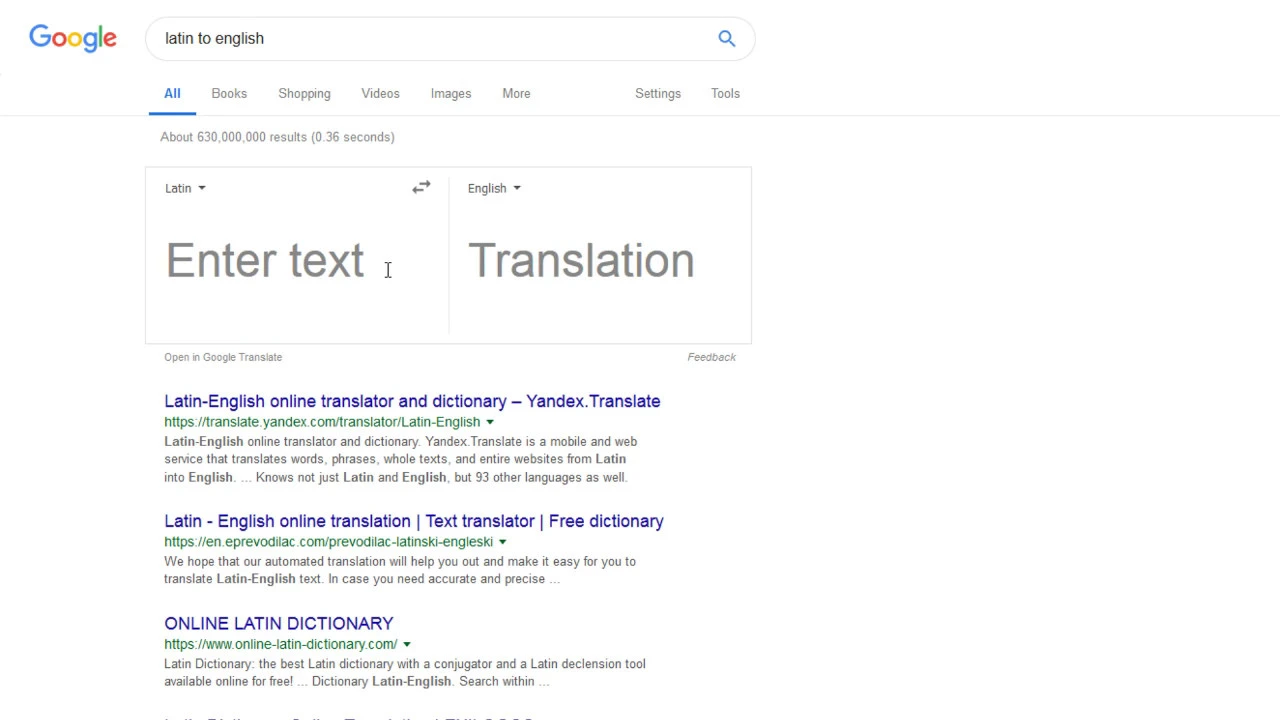This screenshot has height=720, width=1280.
Task: Switch to the Images tab
Action: [451, 93]
